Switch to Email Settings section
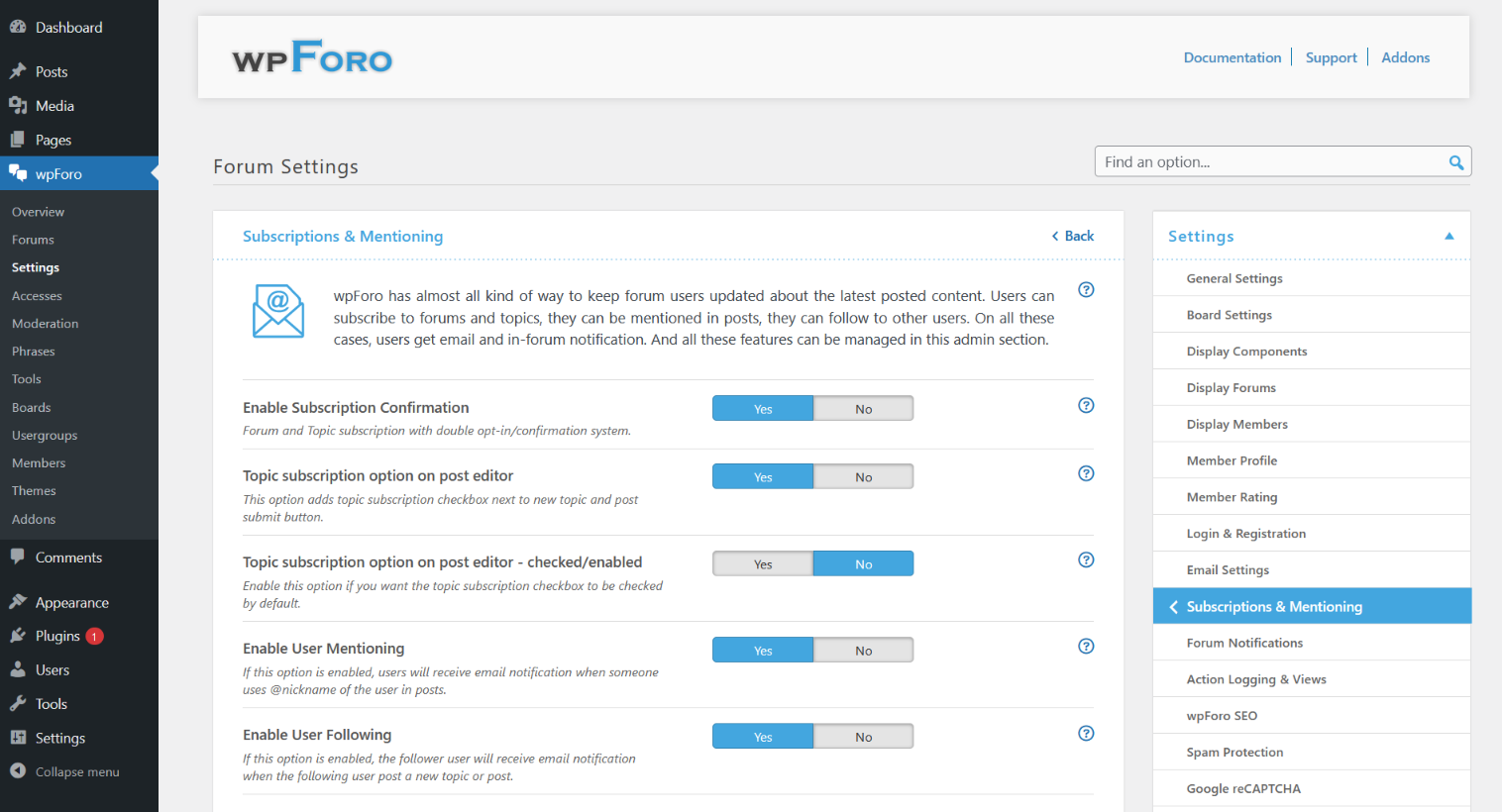The height and width of the screenshot is (812, 1502). [x=1228, y=569]
